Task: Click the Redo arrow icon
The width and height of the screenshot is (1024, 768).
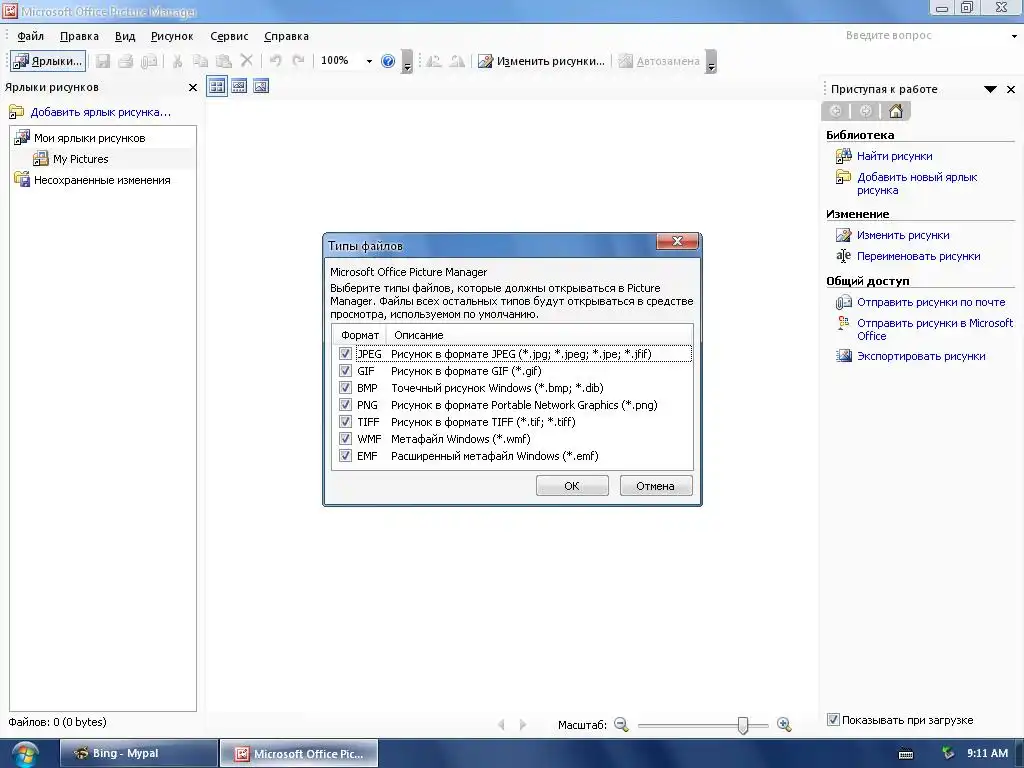Action: tap(298, 61)
